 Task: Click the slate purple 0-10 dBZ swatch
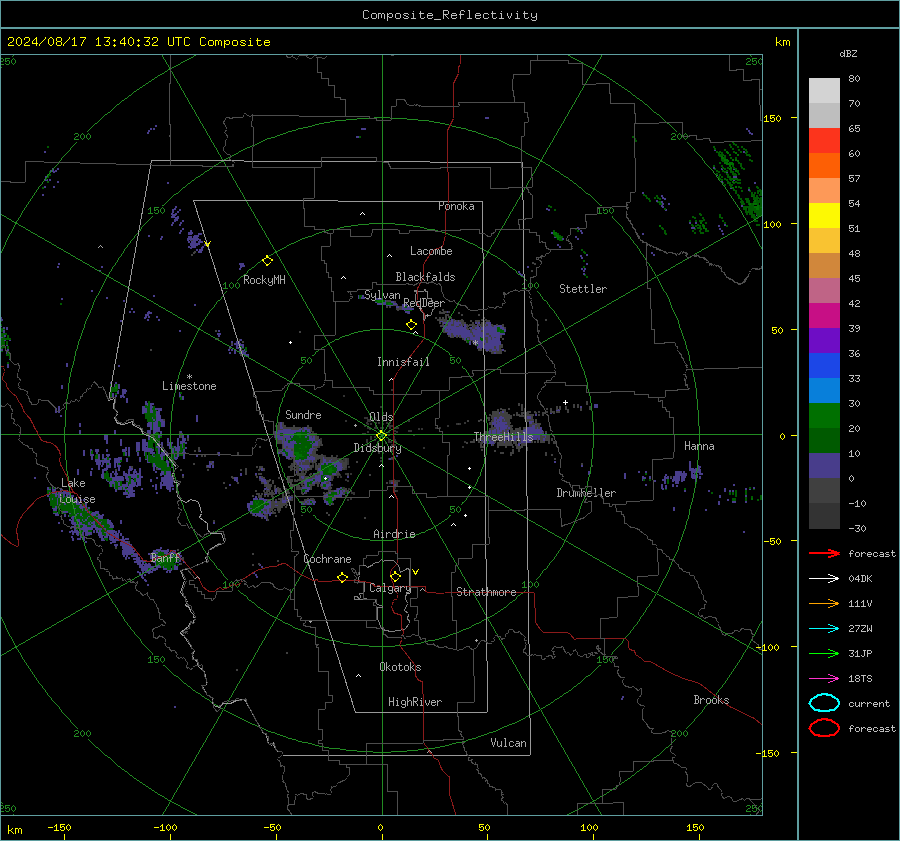click(824, 466)
